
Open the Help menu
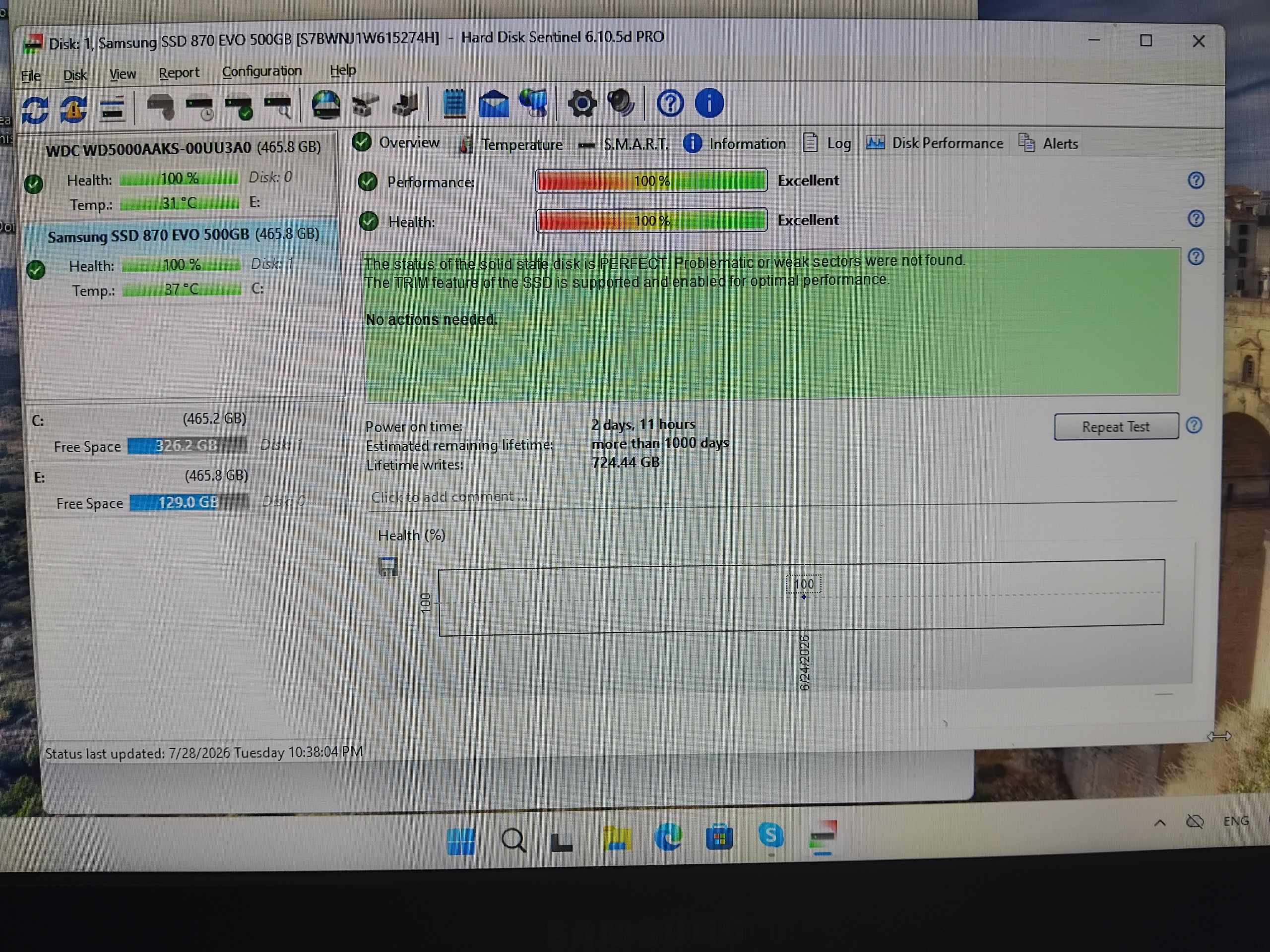(x=343, y=70)
